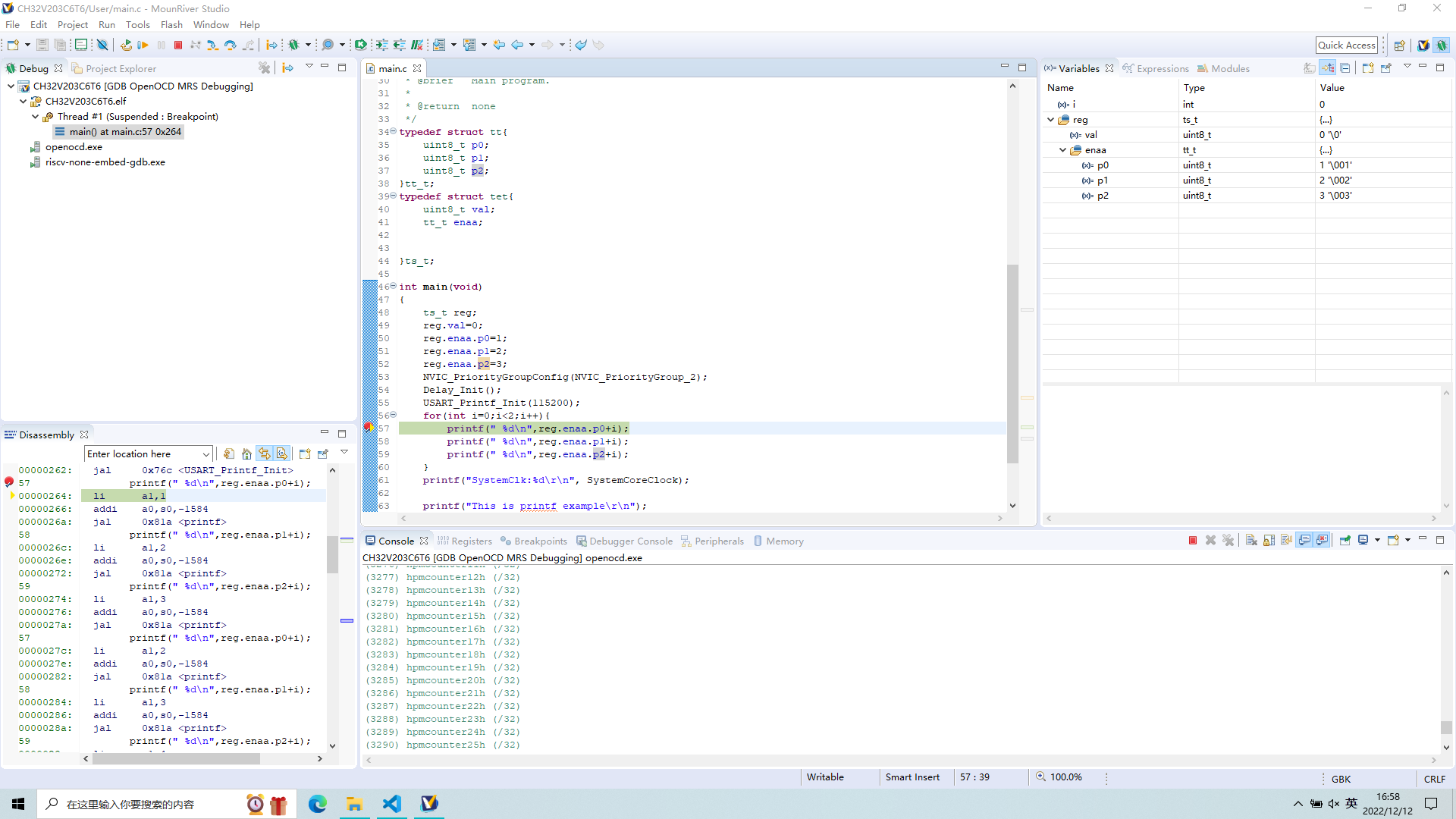
Task: Click the p2 variable value 3 '\003'
Action: (x=1335, y=196)
